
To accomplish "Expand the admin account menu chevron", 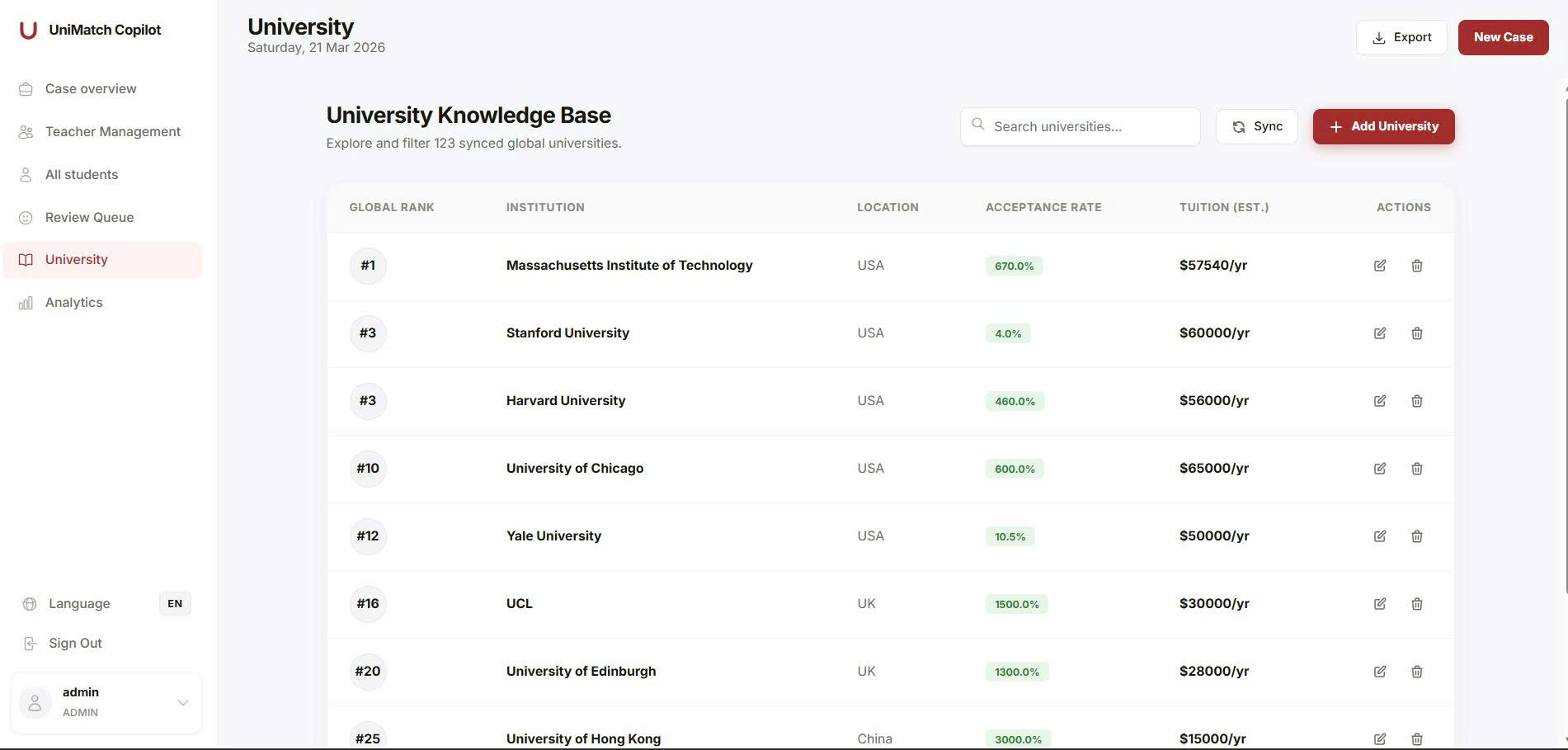I will tap(183, 703).
